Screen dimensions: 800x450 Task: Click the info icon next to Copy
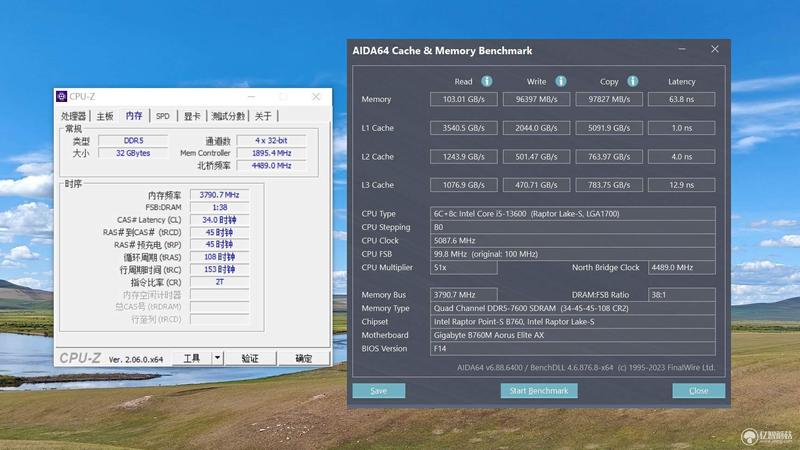point(633,81)
